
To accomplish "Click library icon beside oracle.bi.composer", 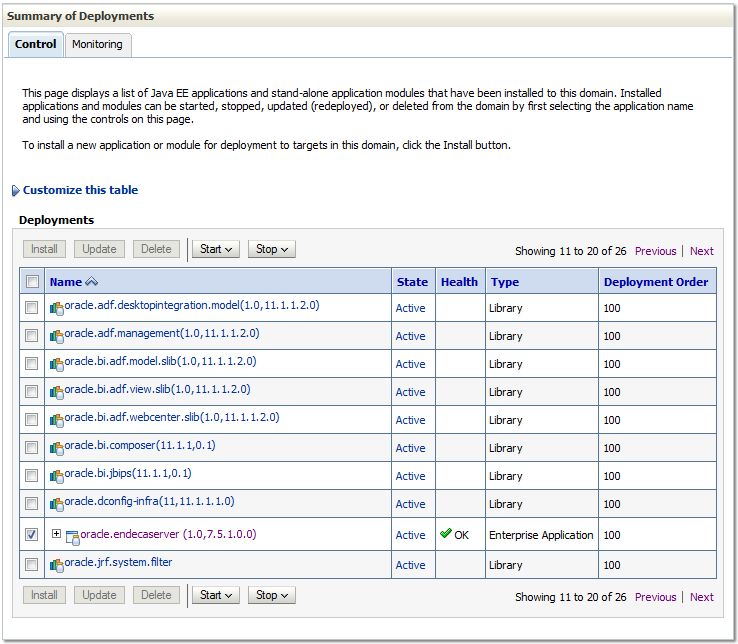I will point(56,448).
